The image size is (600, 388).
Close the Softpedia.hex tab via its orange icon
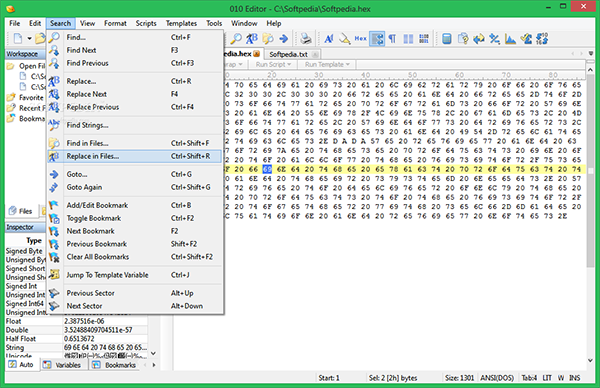(x=256, y=54)
